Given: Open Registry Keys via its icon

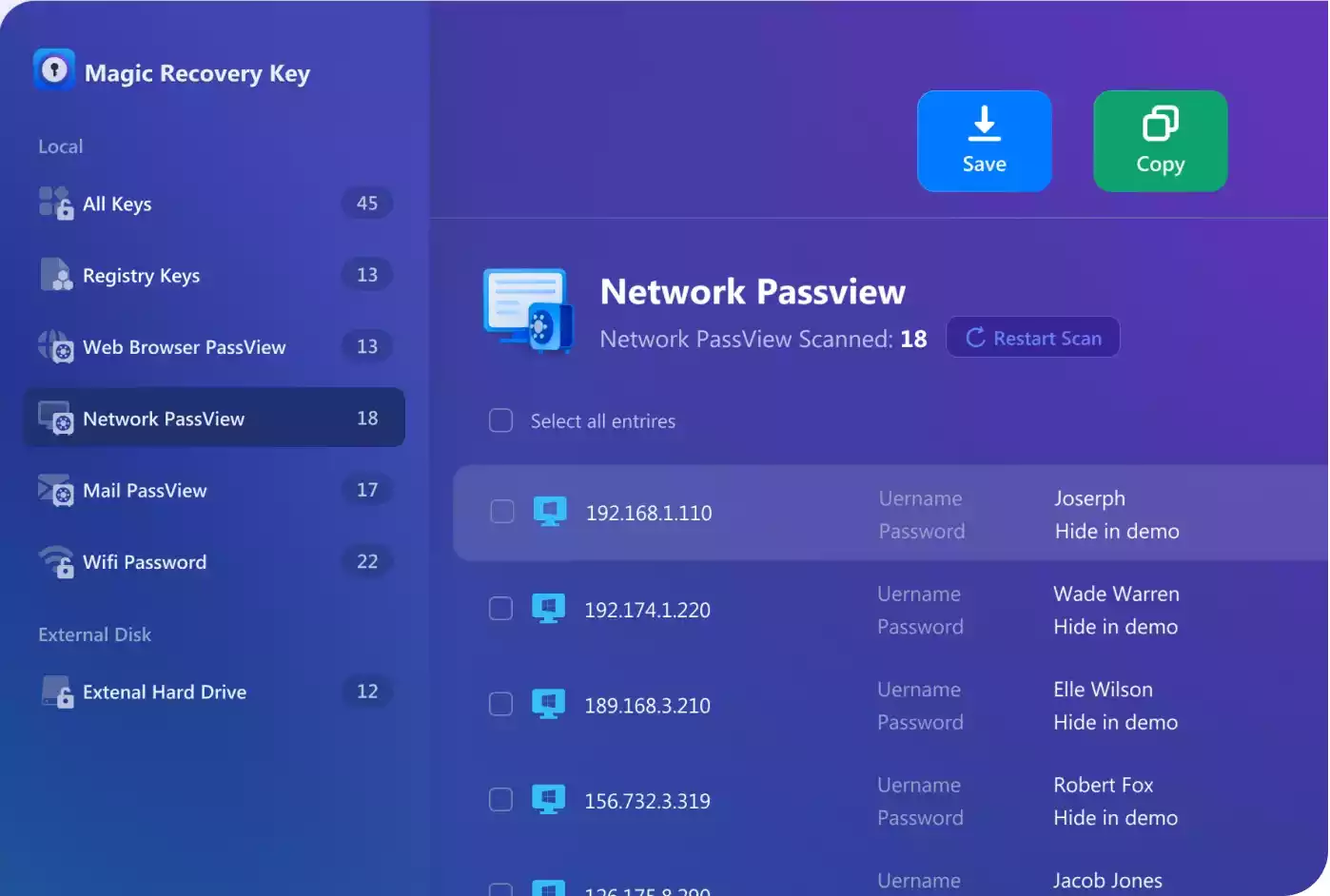Looking at the screenshot, I should (x=56, y=274).
